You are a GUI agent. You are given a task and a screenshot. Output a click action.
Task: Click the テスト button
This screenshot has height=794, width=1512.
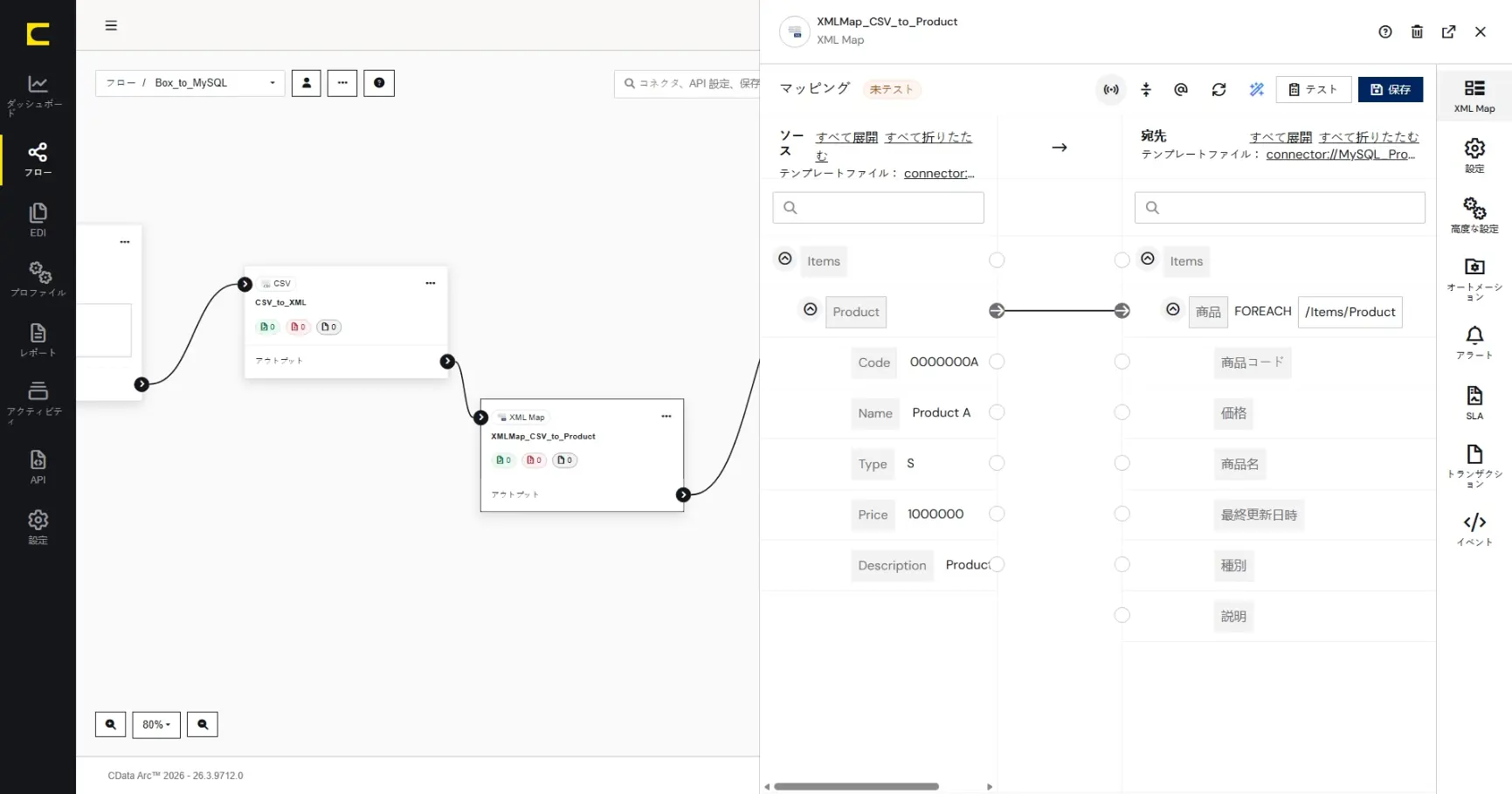[1314, 89]
